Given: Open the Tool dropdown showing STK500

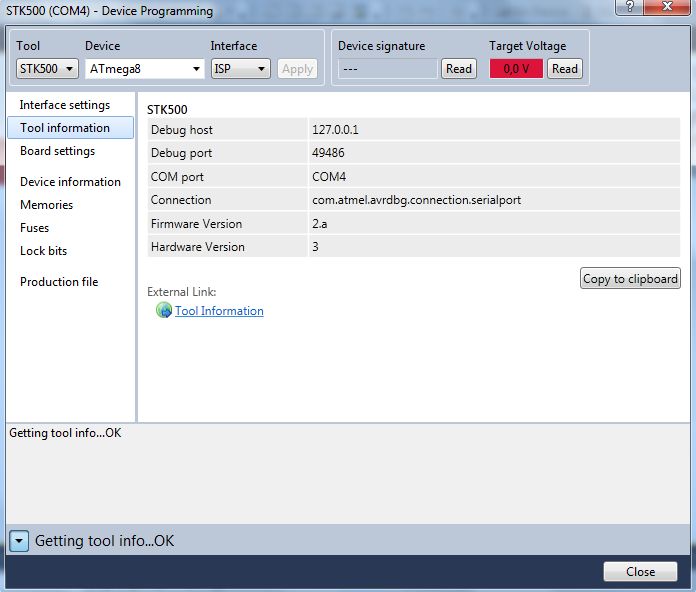Looking at the screenshot, I should (x=47, y=69).
